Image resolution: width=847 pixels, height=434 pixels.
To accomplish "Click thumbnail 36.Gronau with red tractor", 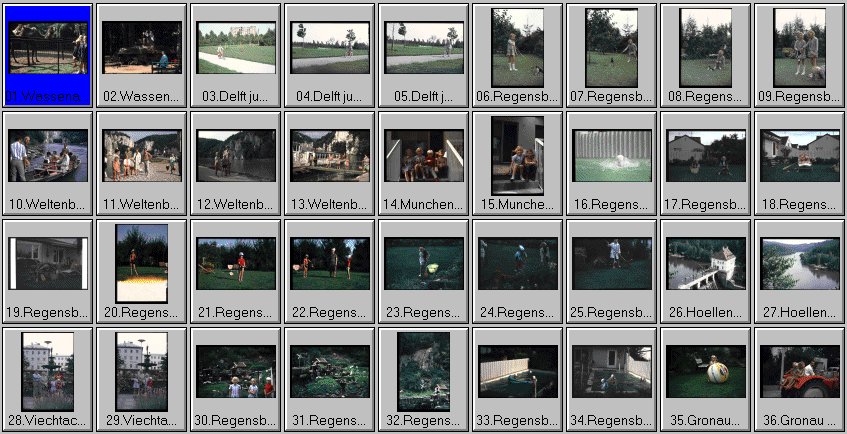I will click(x=799, y=372).
